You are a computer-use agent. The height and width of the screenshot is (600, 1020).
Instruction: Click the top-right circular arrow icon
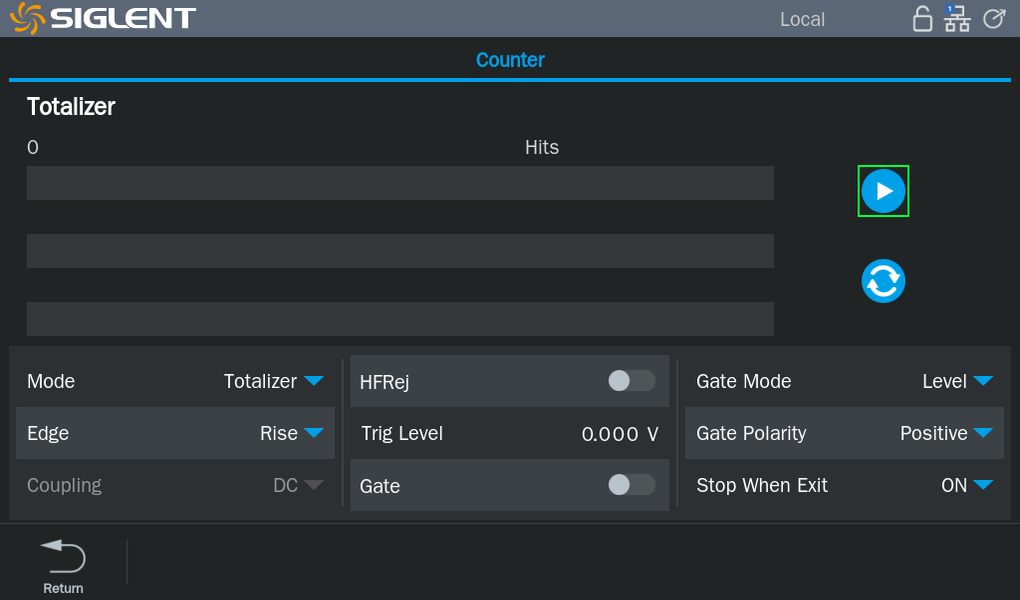pos(993,19)
